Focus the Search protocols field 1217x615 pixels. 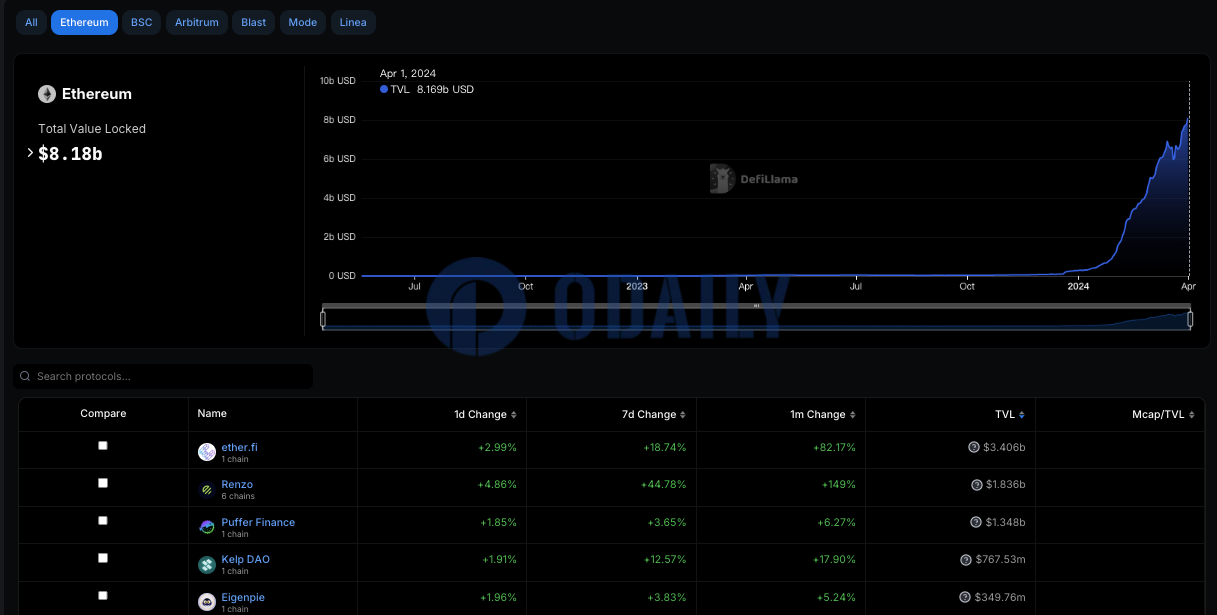coord(163,376)
